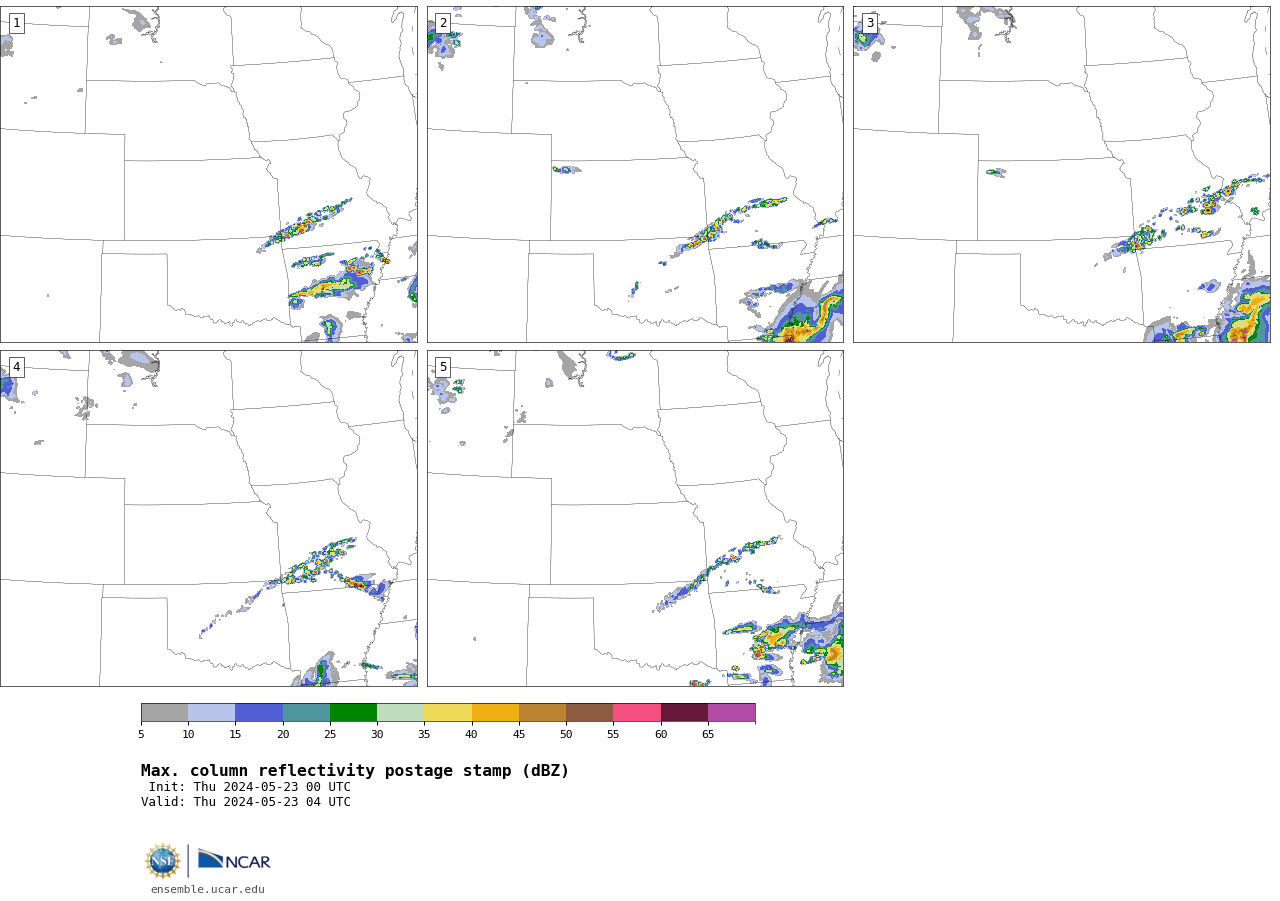Click the yellow 35-40 dBZ swatch

[x=448, y=712]
